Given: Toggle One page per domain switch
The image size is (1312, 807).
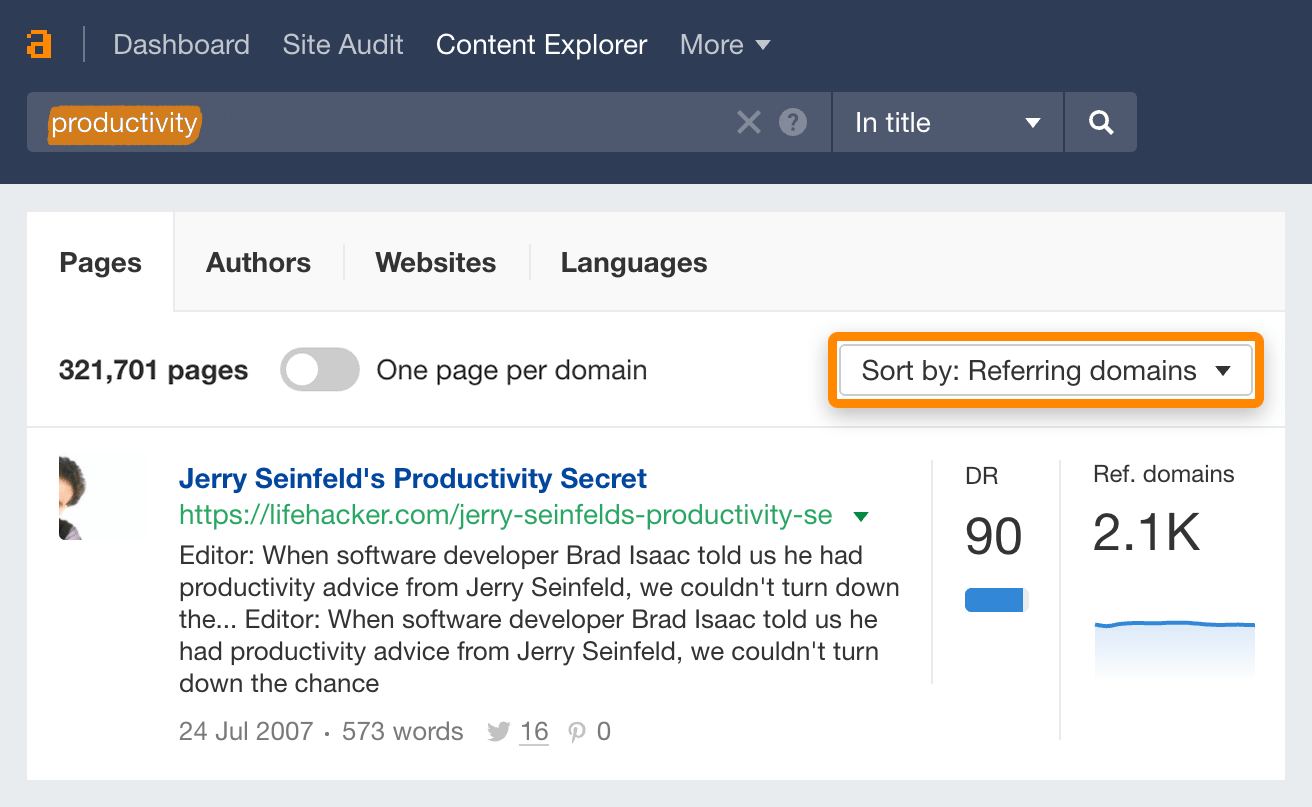Looking at the screenshot, I should pyautogui.click(x=320, y=370).
